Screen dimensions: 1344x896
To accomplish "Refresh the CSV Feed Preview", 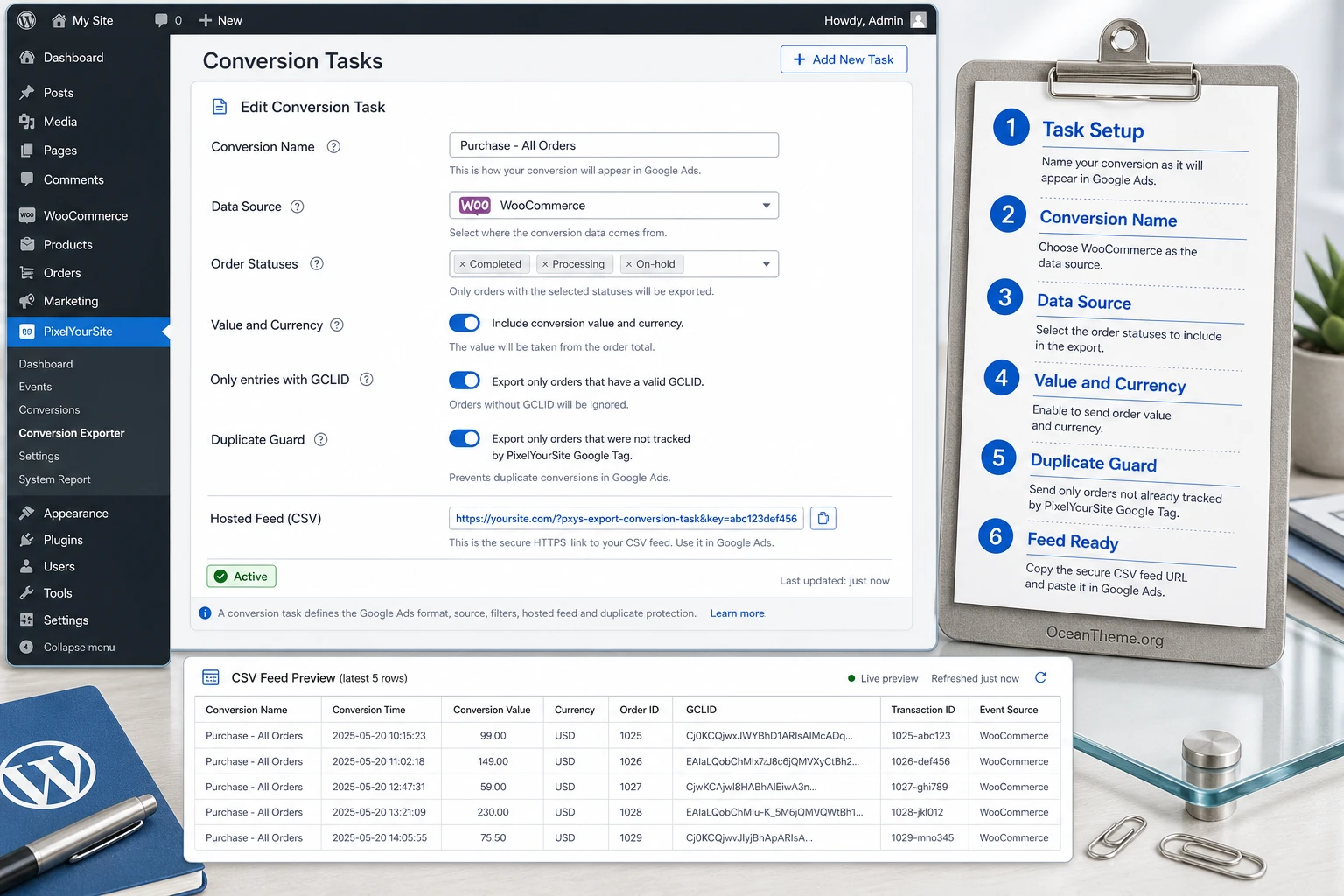I will (1040, 678).
